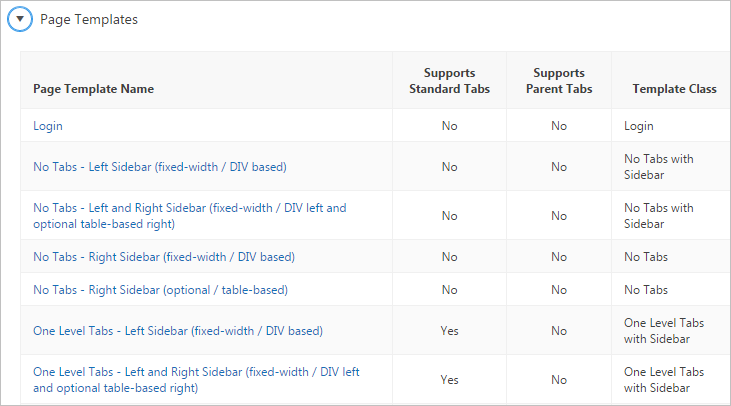
Task: Open One Level Tabs - Left Sidebar template
Action: tap(178, 331)
